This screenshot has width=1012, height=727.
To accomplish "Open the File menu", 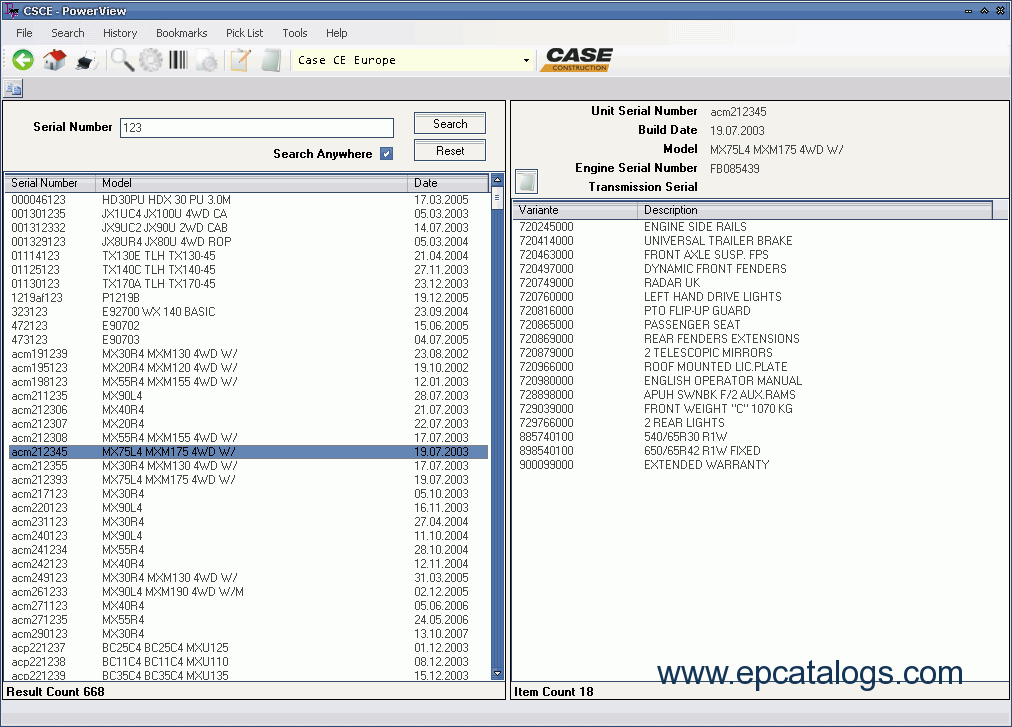I will tap(24, 33).
